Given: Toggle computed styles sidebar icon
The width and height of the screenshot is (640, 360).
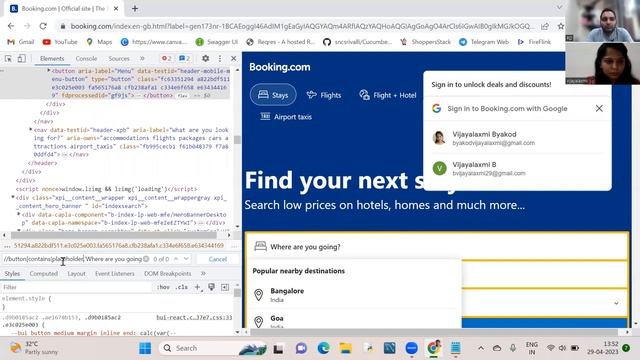Looking at the screenshot, I should pos(225,287).
